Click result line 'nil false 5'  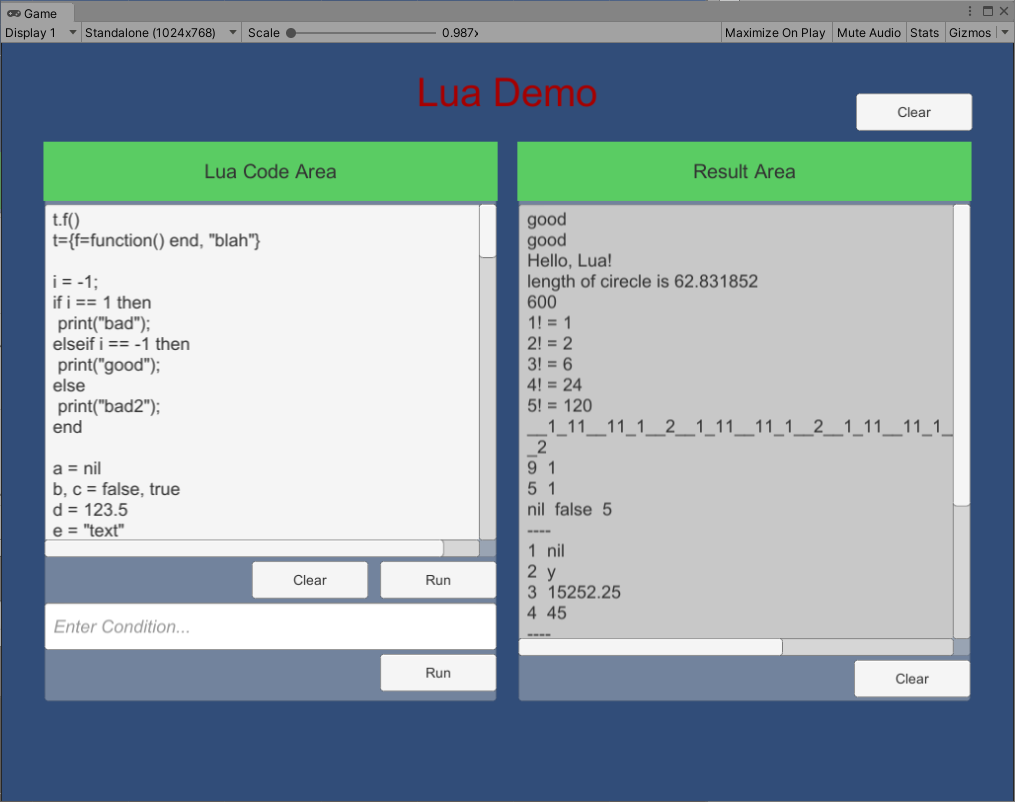click(569, 509)
